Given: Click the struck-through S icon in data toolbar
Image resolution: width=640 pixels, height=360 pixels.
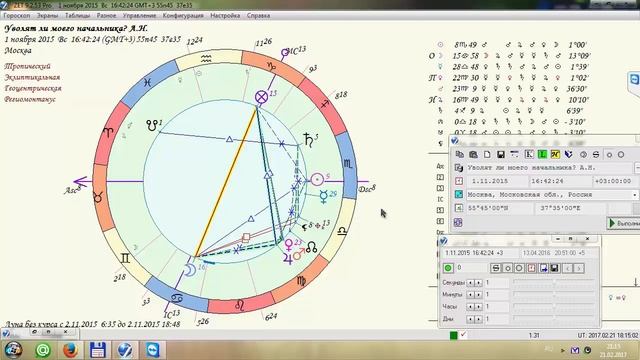Looking at the screenshot, I should click(x=596, y=154).
